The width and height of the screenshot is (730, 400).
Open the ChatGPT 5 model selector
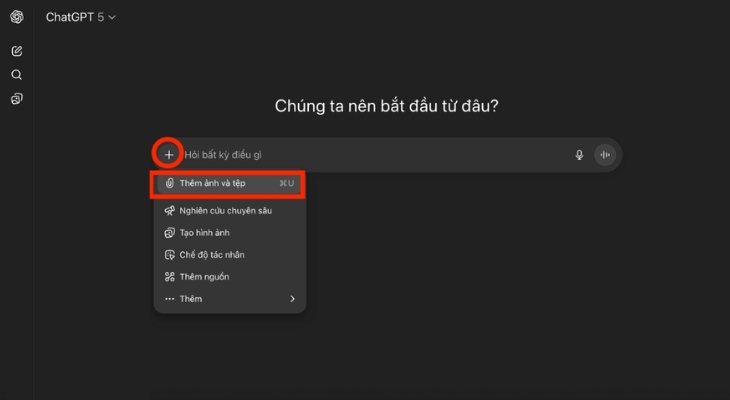81,17
